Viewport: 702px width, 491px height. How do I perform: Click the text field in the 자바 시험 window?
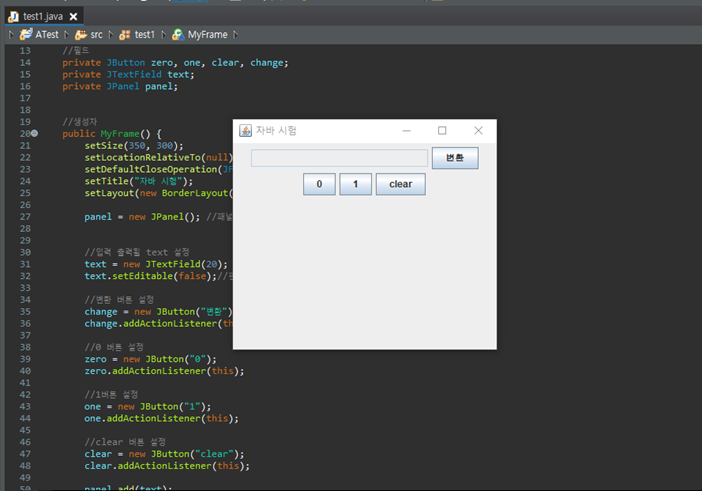[x=339, y=158]
